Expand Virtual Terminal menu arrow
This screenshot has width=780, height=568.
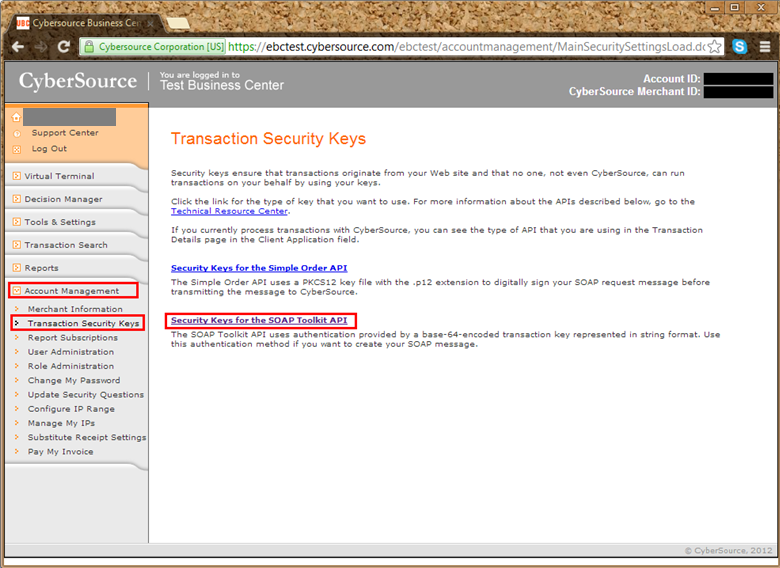click(x=16, y=176)
